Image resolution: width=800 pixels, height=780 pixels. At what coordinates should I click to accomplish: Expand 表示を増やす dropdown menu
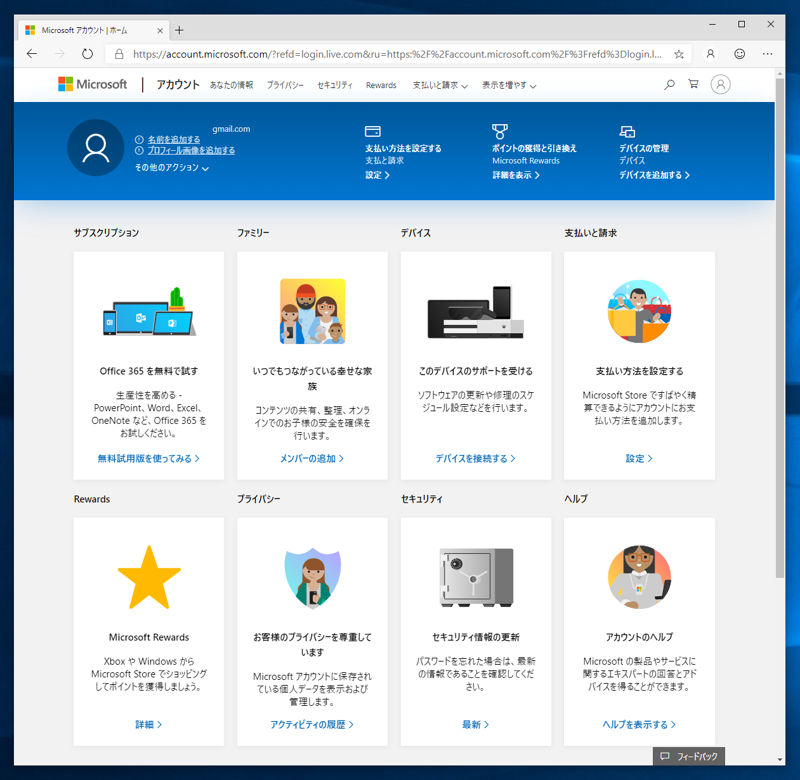tap(509, 85)
